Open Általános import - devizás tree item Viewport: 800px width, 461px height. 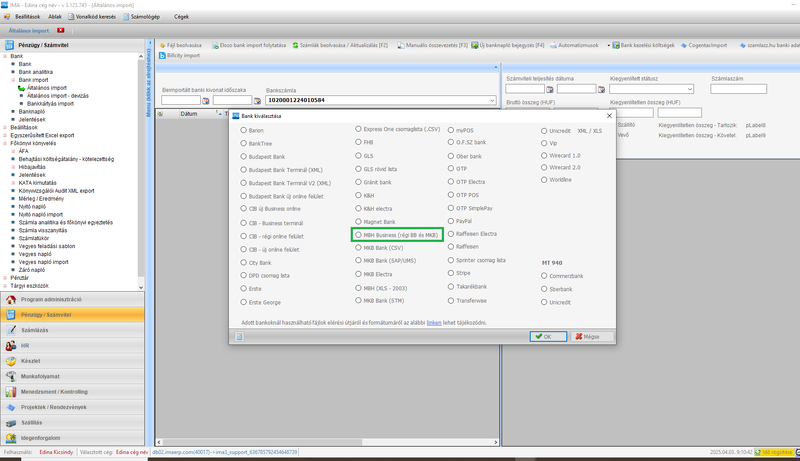coord(58,96)
